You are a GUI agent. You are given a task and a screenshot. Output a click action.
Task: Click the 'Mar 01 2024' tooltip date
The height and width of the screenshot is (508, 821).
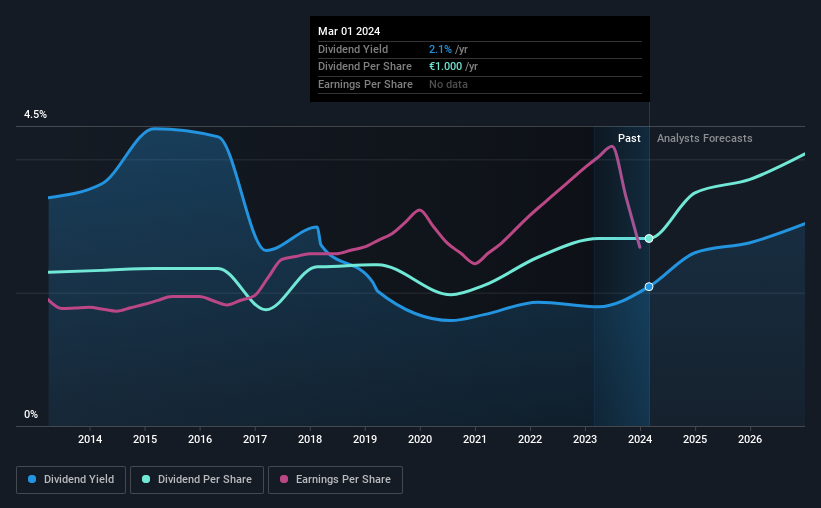[x=349, y=31]
